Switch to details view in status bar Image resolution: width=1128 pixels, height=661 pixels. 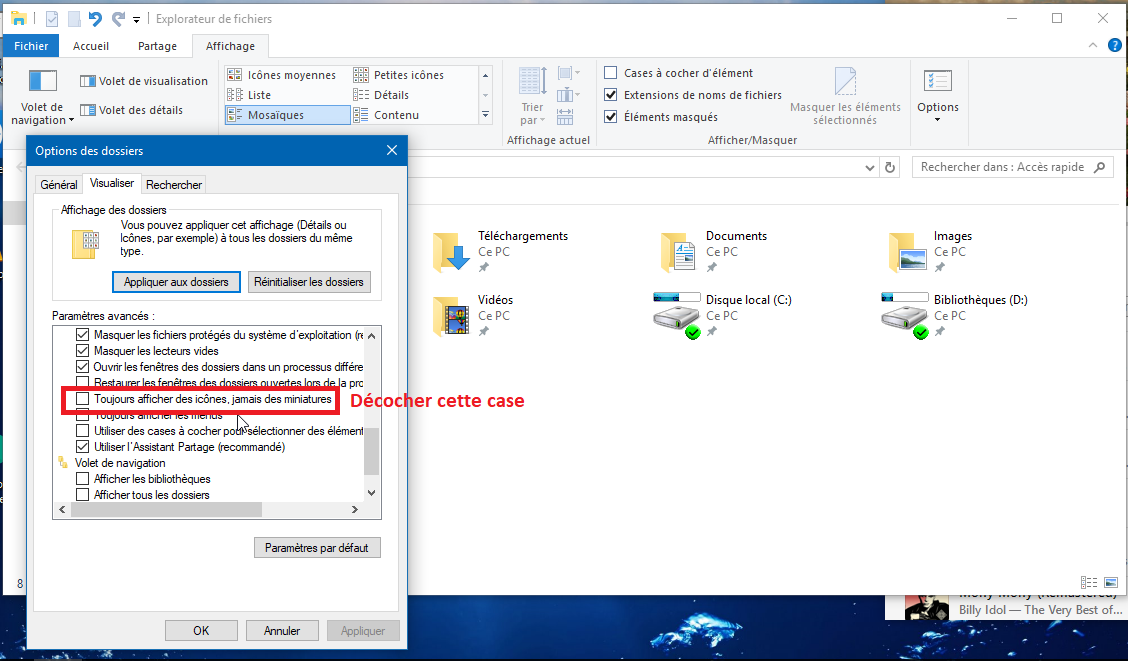coord(1089,582)
